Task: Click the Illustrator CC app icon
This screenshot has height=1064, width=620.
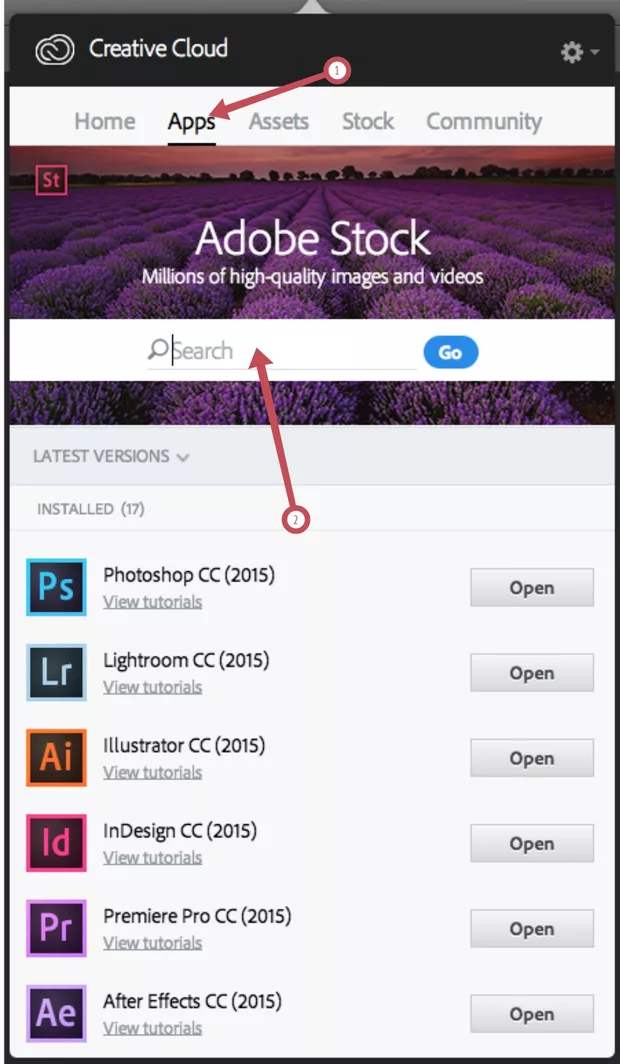Action: (x=56, y=757)
